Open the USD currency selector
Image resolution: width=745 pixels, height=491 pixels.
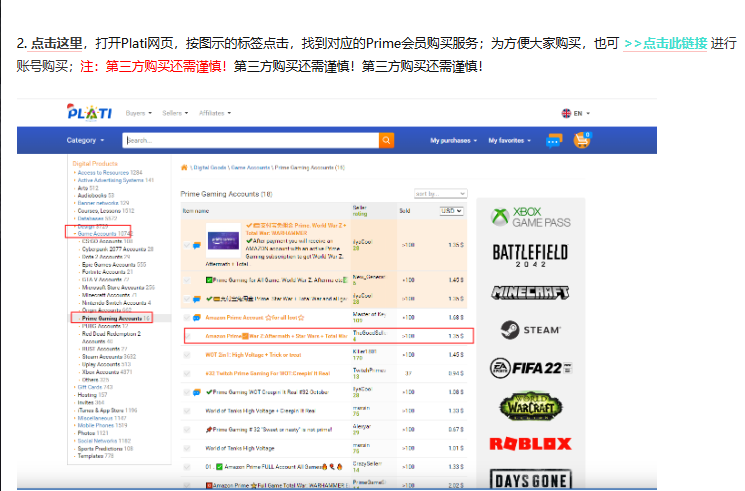click(x=451, y=211)
